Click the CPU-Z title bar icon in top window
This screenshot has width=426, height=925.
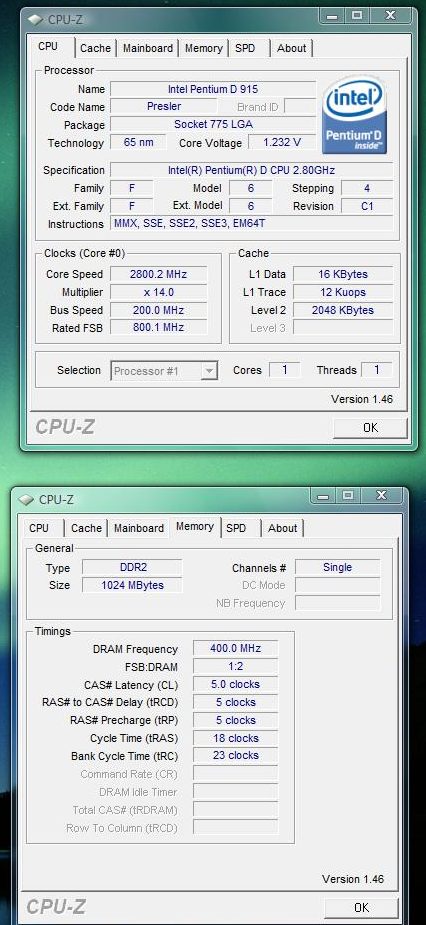[35, 19]
